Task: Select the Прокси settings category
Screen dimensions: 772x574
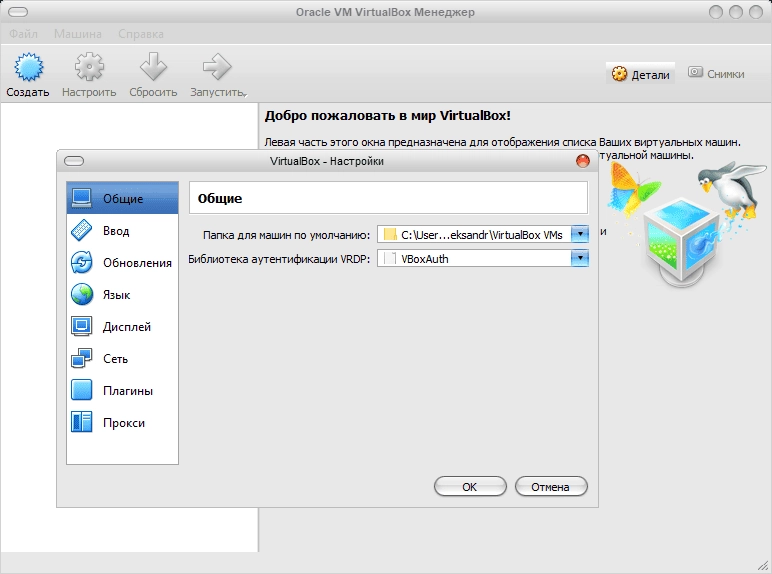Action: tap(122, 422)
